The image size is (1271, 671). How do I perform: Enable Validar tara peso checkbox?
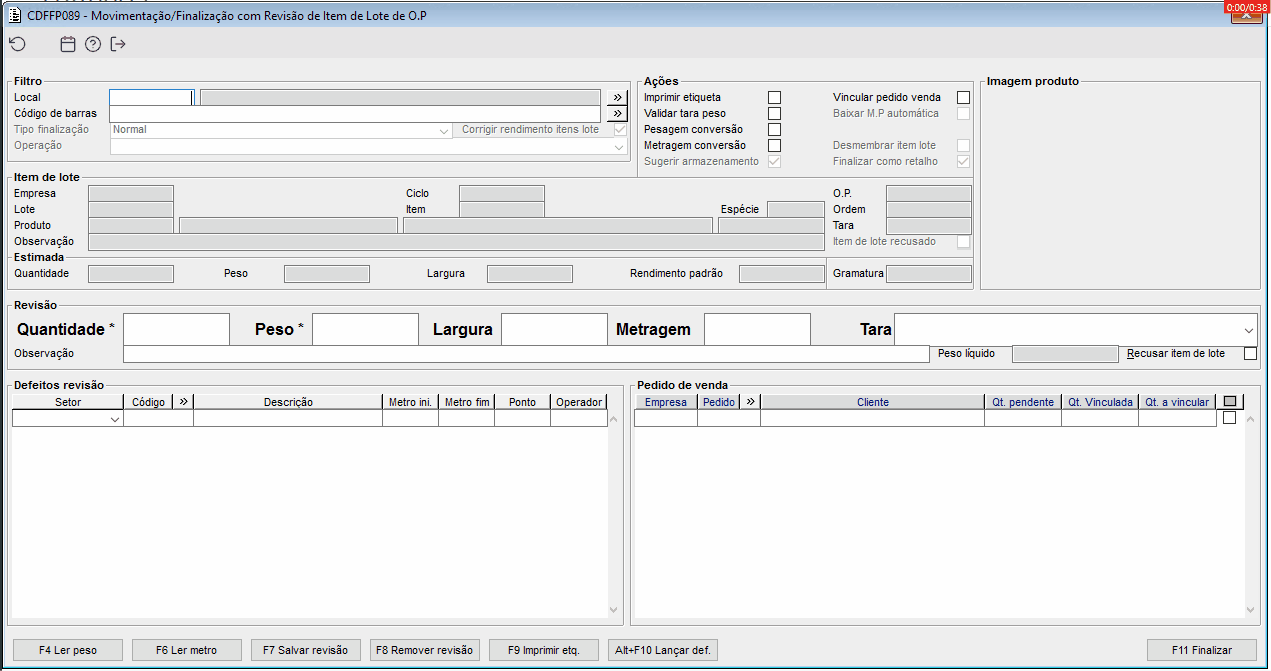[x=774, y=113]
